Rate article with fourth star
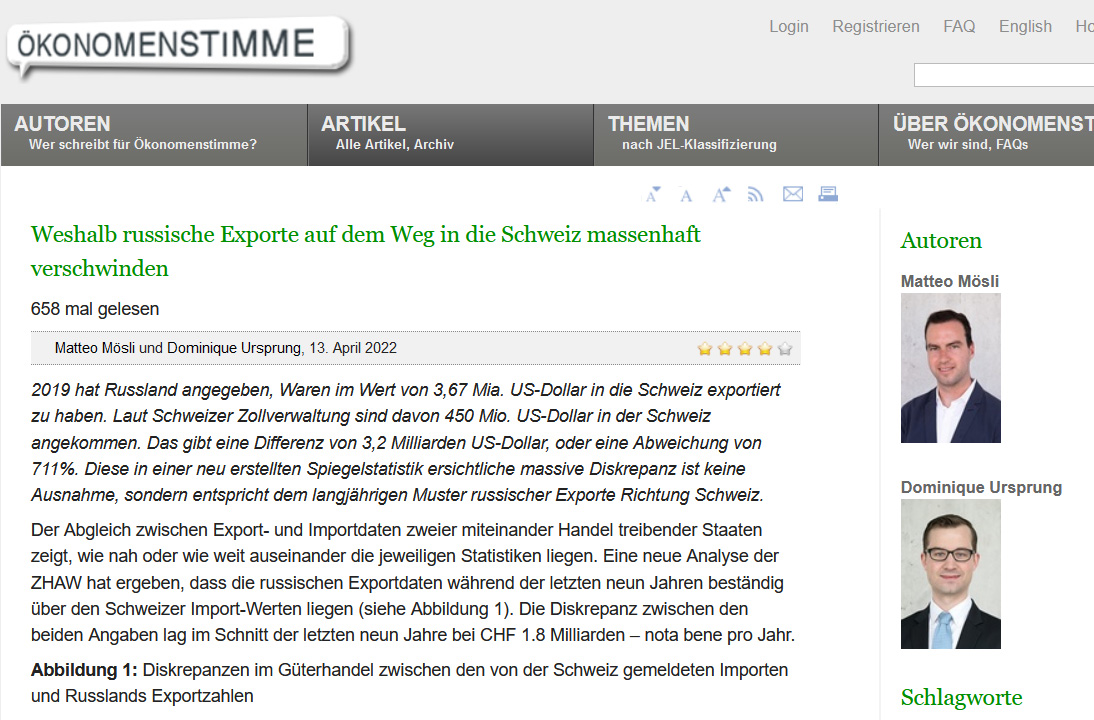 tap(765, 349)
